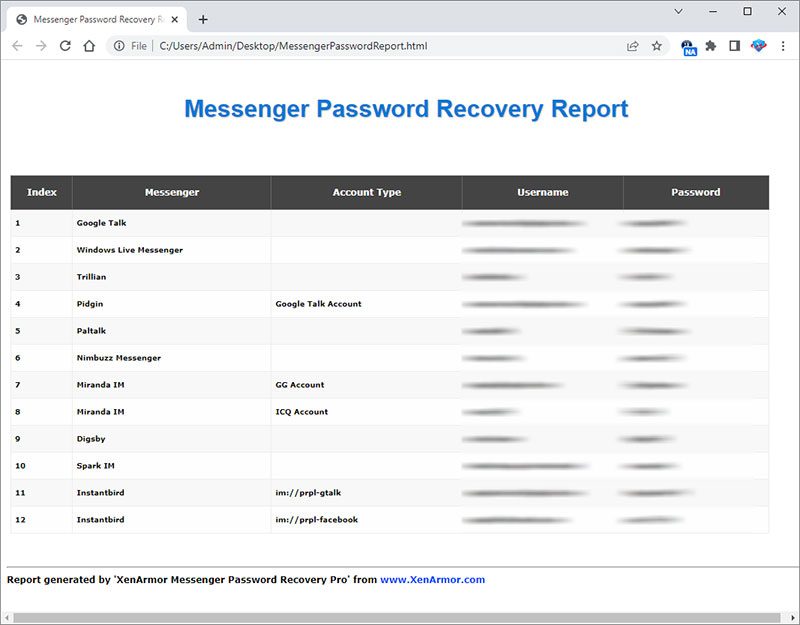
Task: Click the browser forward arrow
Action: [41, 46]
